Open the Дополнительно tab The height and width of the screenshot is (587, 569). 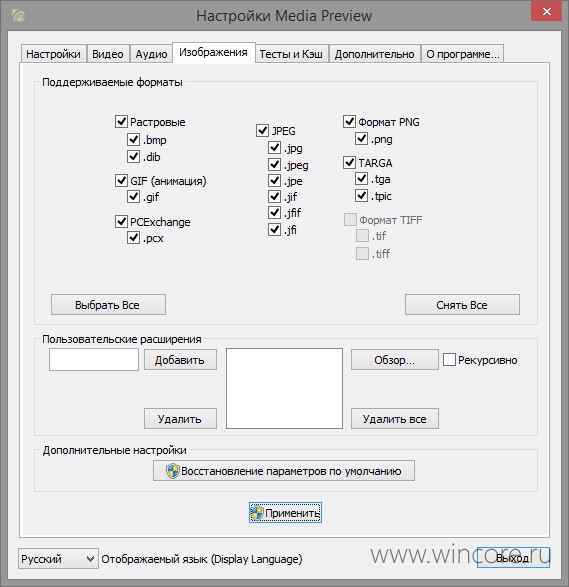click(374, 54)
